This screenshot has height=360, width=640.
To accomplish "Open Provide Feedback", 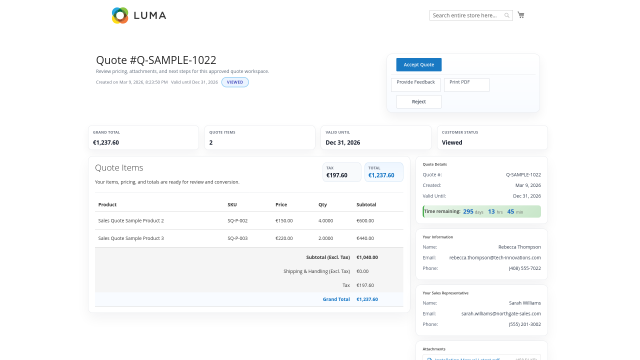I will click(416, 84).
